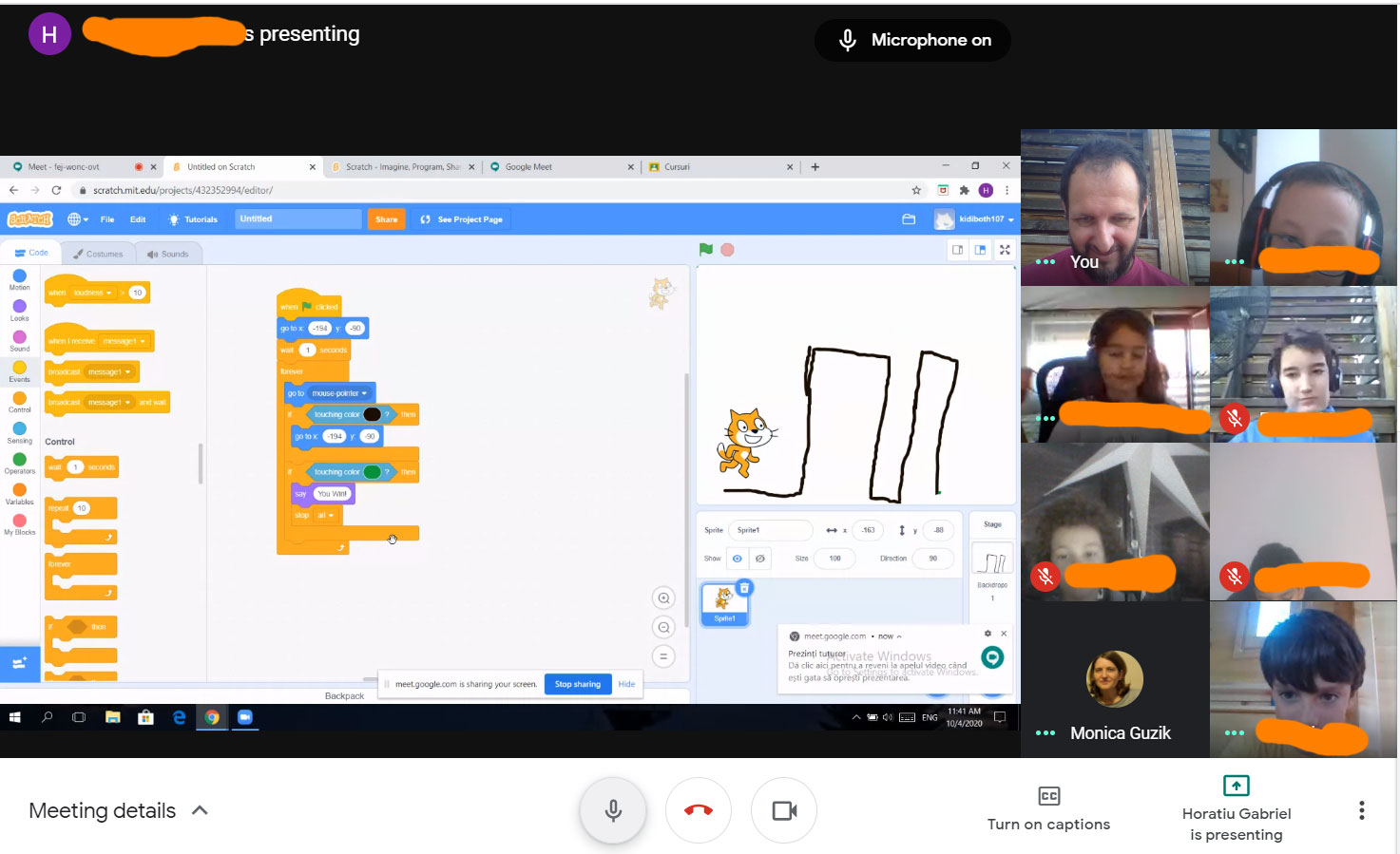The width and height of the screenshot is (1400, 854).
Task: Open Meet's three-dot more options menu
Action: tap(1361, 810)
